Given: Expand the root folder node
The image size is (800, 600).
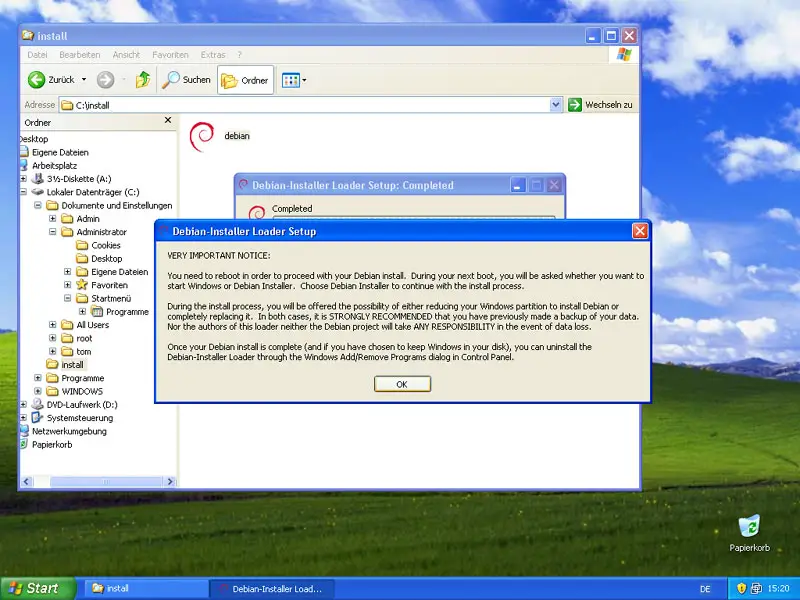Looking at the screenshot, I should coord(53,338).
